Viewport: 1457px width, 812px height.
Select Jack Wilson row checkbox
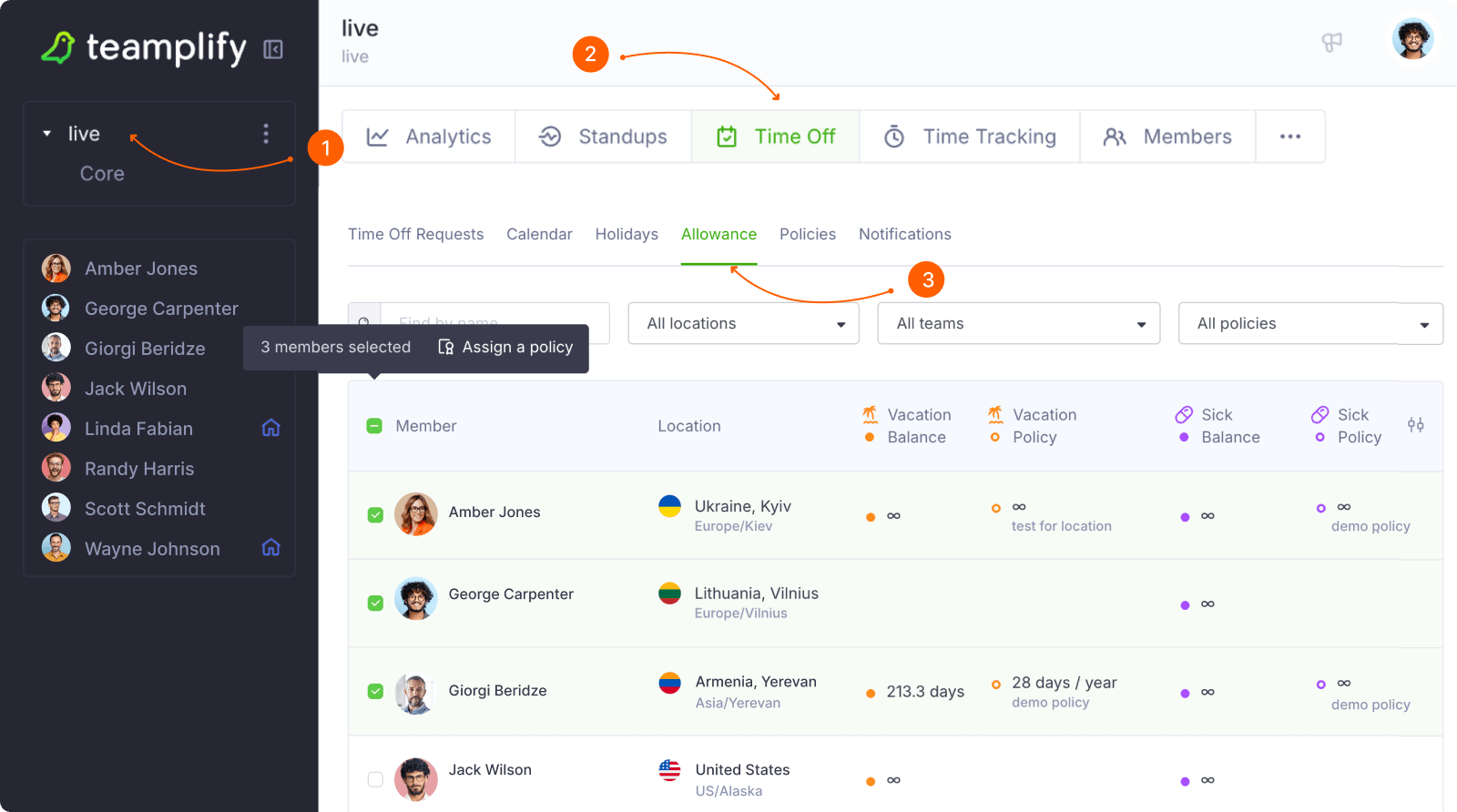(375, 779)
